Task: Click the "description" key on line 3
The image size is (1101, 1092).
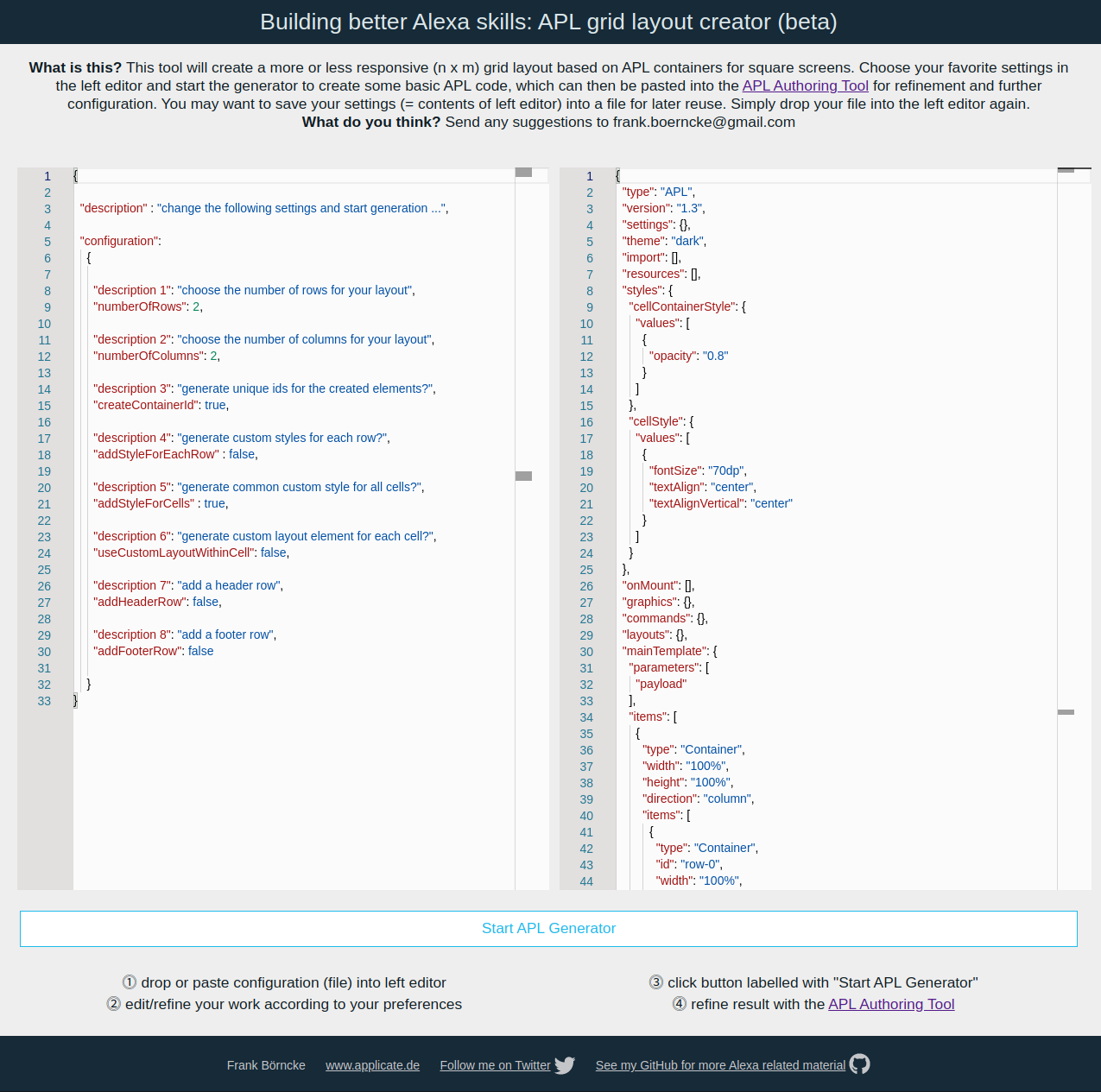Action: click(113, 208)
